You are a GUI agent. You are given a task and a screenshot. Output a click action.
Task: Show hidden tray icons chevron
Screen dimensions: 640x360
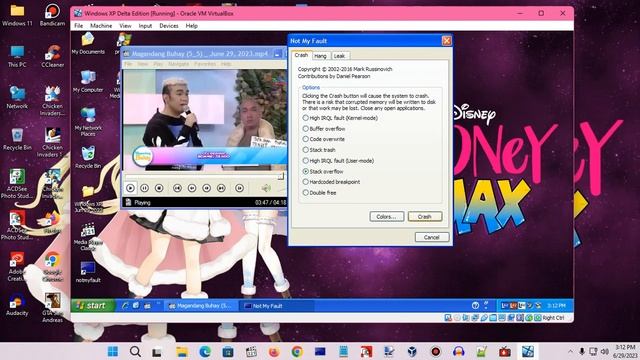point(570,351)
